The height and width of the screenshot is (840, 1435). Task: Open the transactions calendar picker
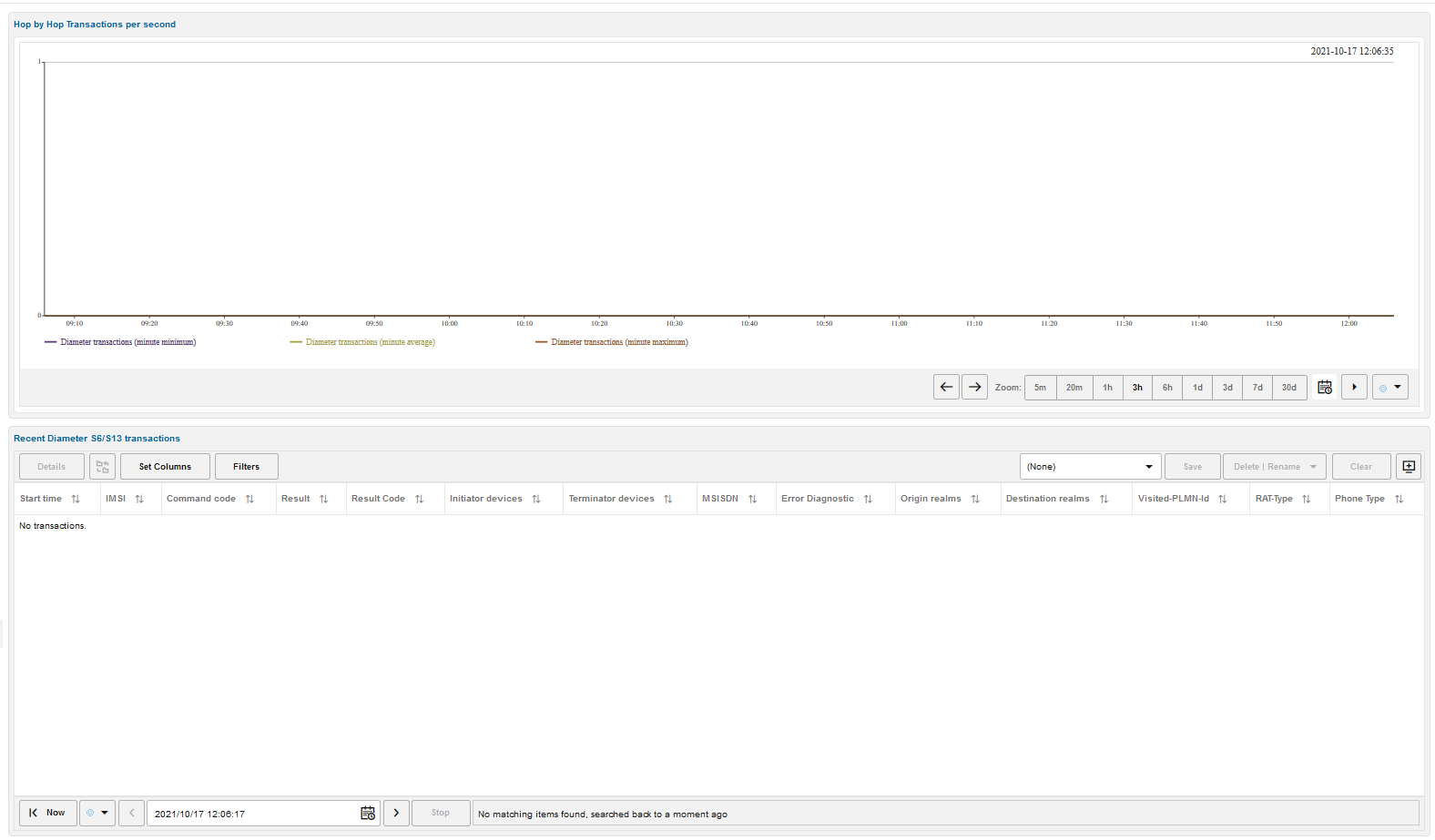click(x=368, y=814)
